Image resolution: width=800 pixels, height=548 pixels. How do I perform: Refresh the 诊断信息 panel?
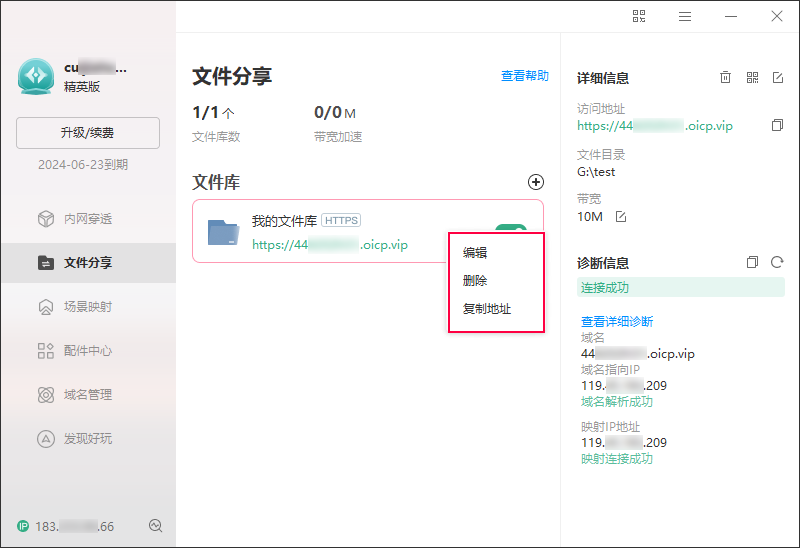pyautogui.click(x=777, y=263)
